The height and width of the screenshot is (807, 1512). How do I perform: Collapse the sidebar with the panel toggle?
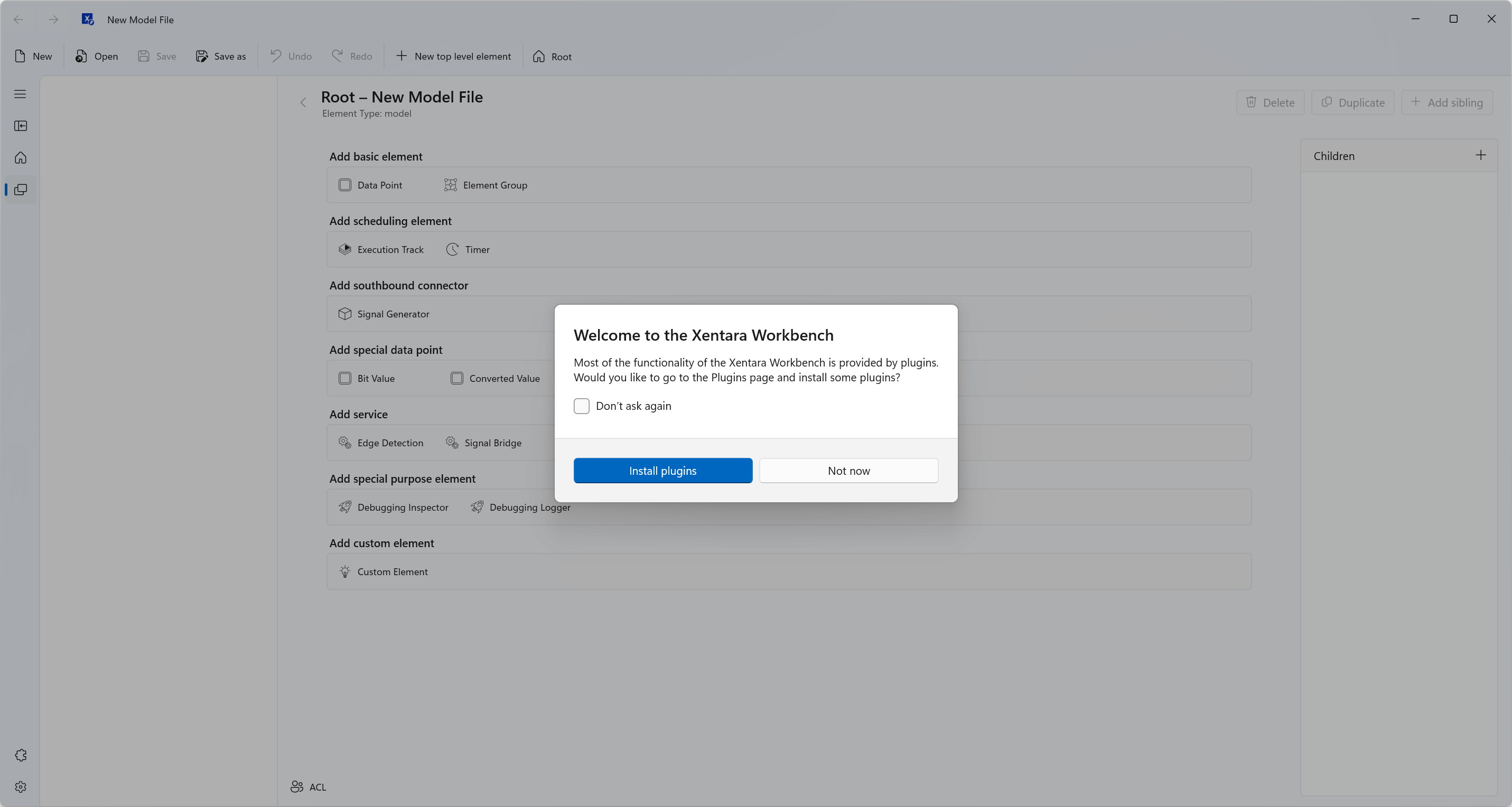[21, 126]
